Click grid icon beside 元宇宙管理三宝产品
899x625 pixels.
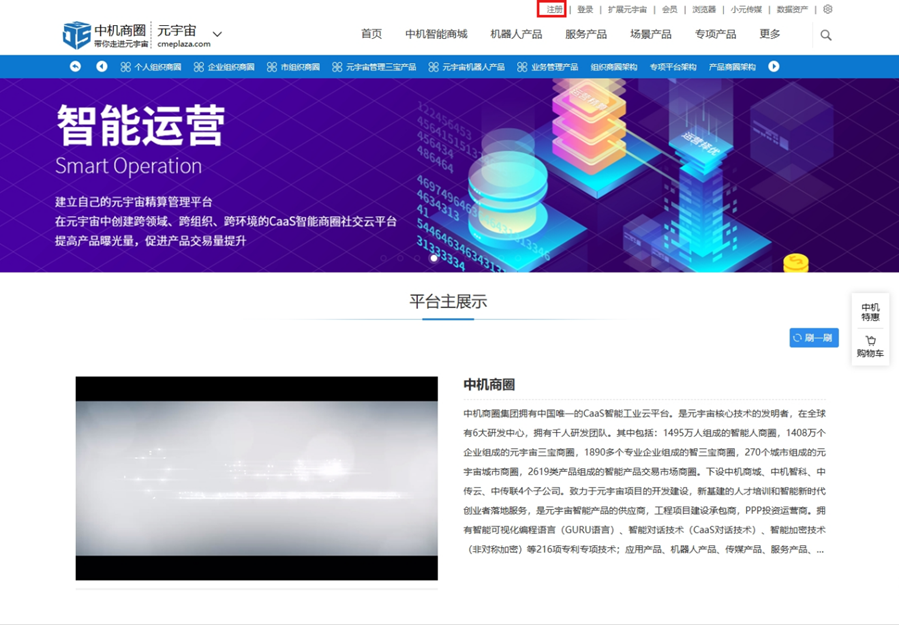click(337, 67)
